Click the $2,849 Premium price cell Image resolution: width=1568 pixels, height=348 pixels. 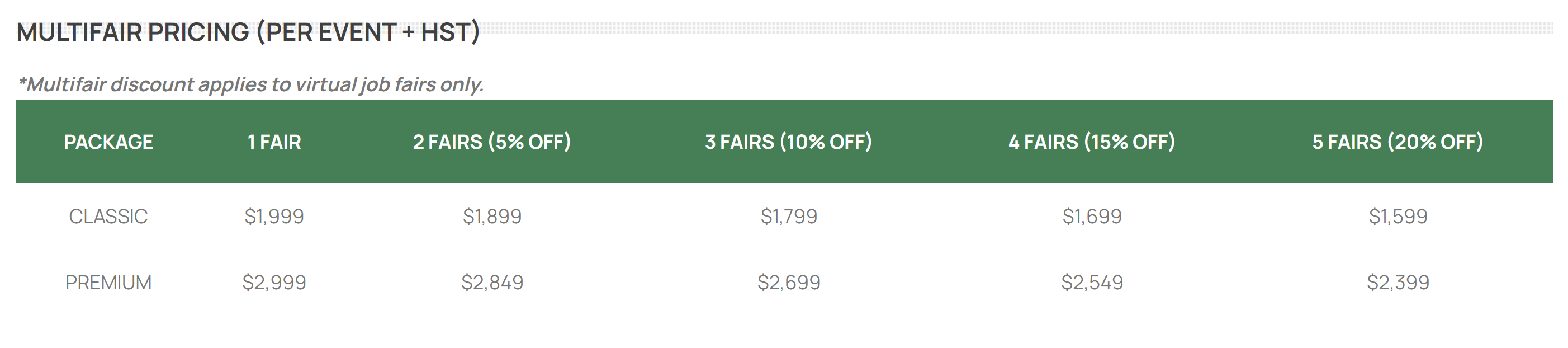coord(492,283)
